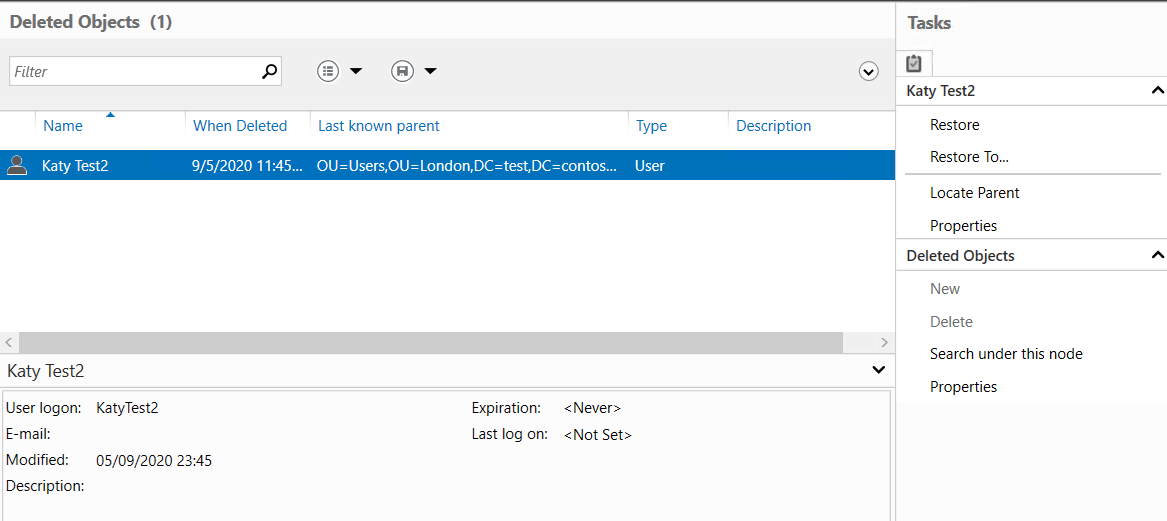The image size is (1167, 521).
Task: Expand the circled chevron at toolbar right
Action: coord(868,71)
